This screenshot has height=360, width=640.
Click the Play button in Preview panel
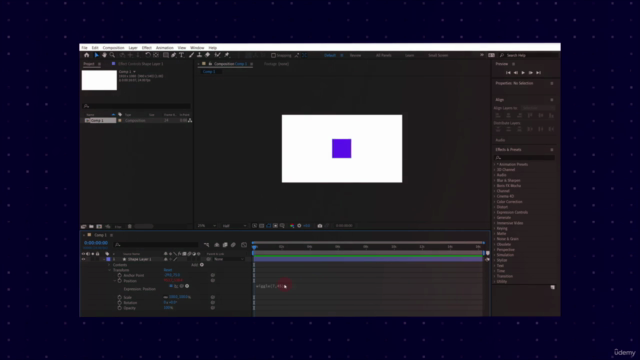click(523, 73)
